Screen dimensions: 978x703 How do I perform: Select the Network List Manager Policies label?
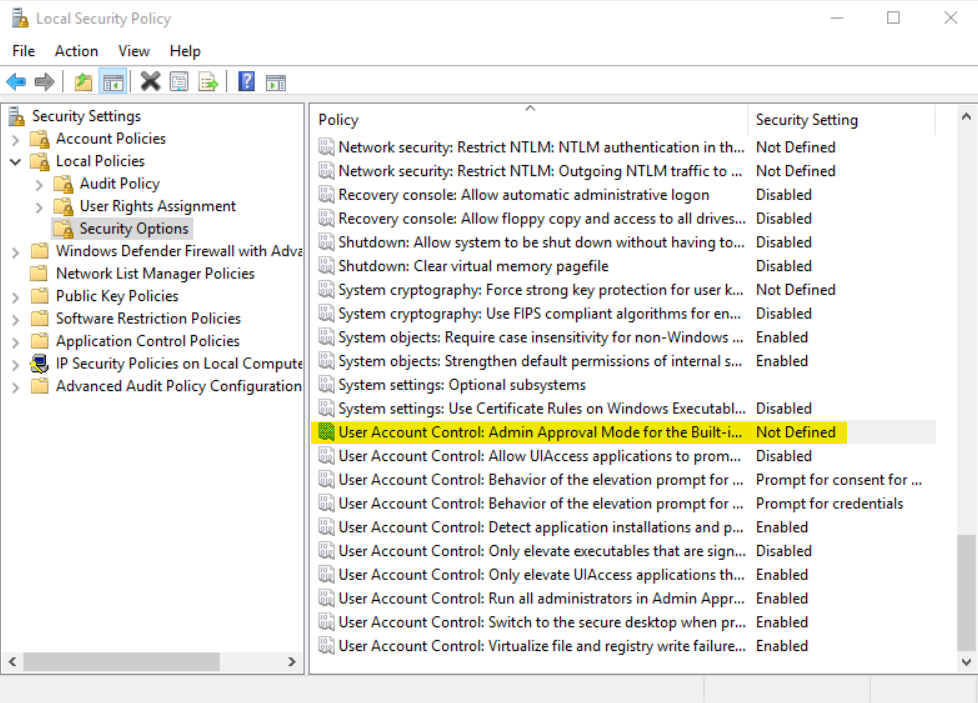(155, 273)
